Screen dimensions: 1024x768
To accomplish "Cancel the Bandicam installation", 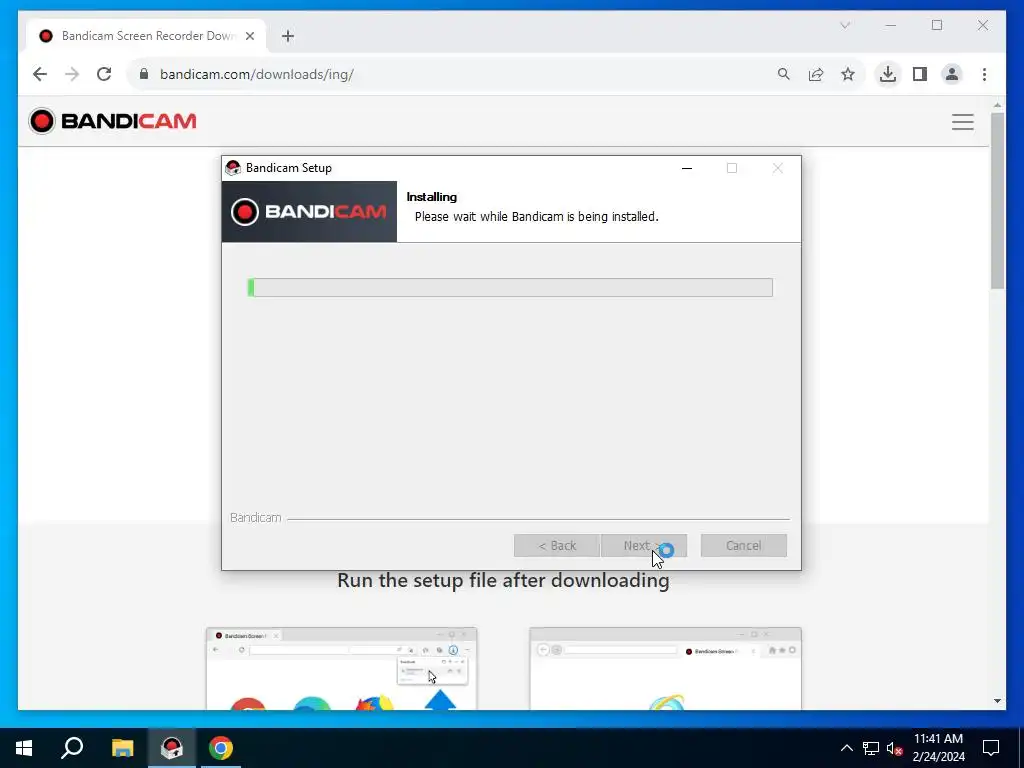I will (744, 545).
